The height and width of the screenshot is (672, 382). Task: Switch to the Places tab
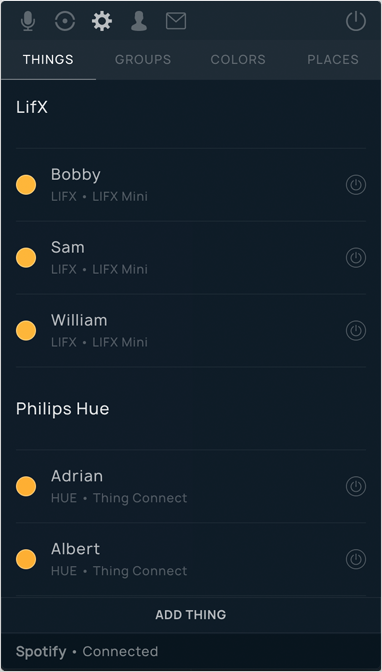(x=333, y=60)
